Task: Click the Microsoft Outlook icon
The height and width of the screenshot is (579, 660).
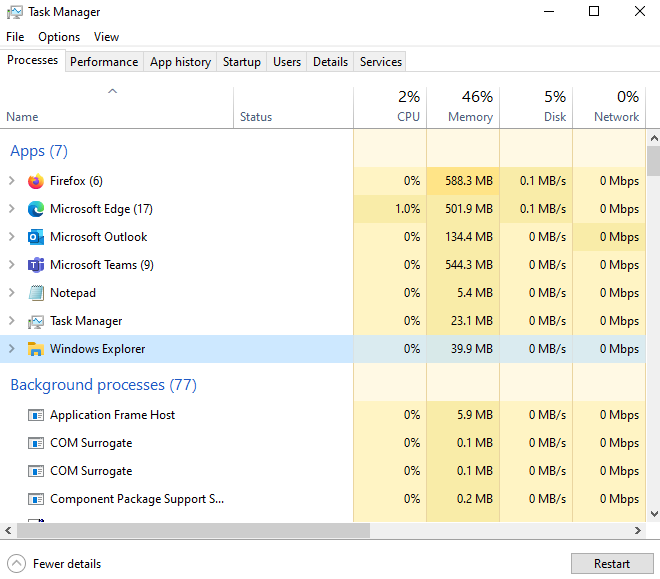Action: (x=36, y=237)
